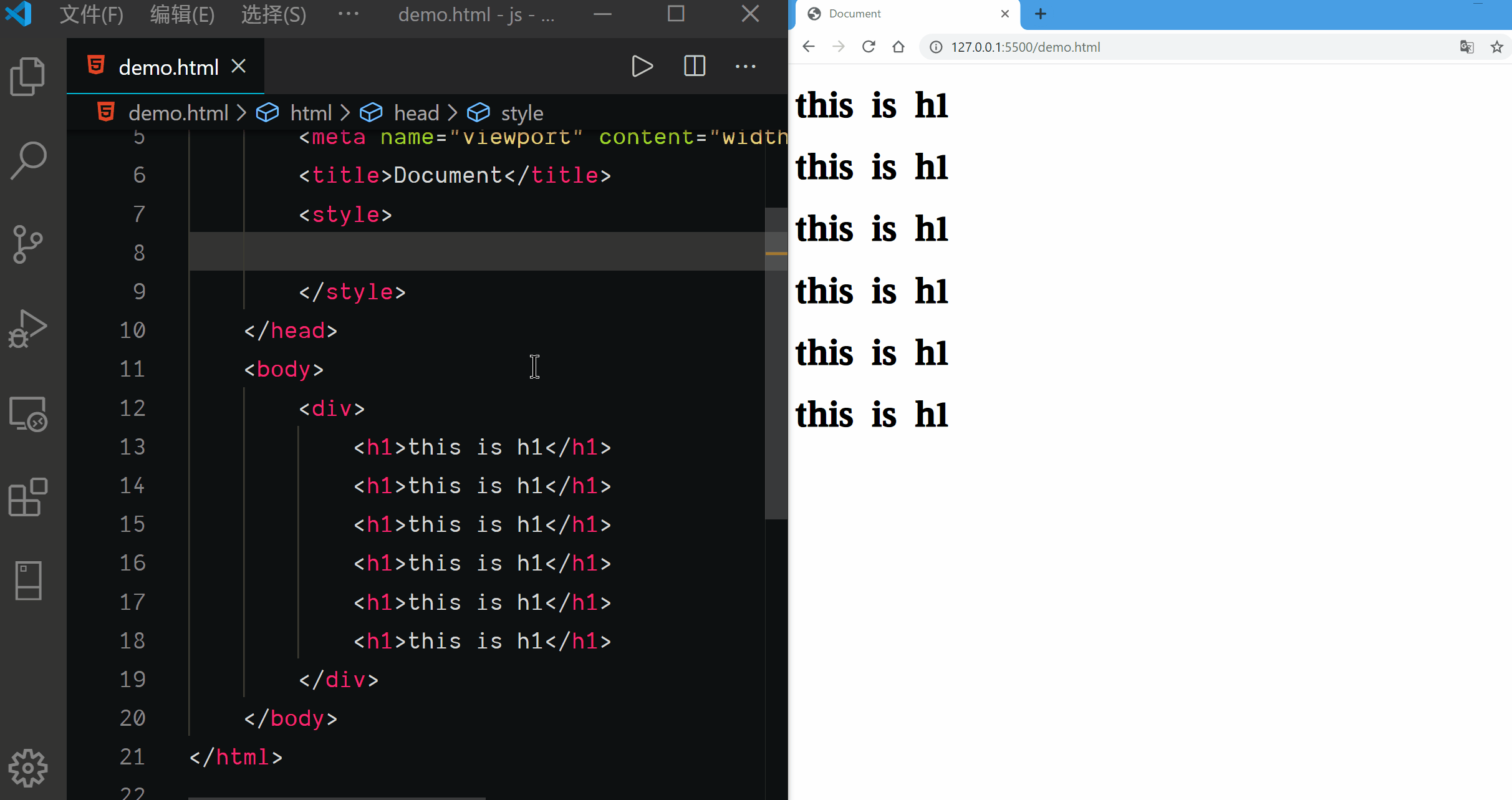The image size is (1512, 800).
Task: Open the 选择(S) menu
Action: [x=274, y=14]
